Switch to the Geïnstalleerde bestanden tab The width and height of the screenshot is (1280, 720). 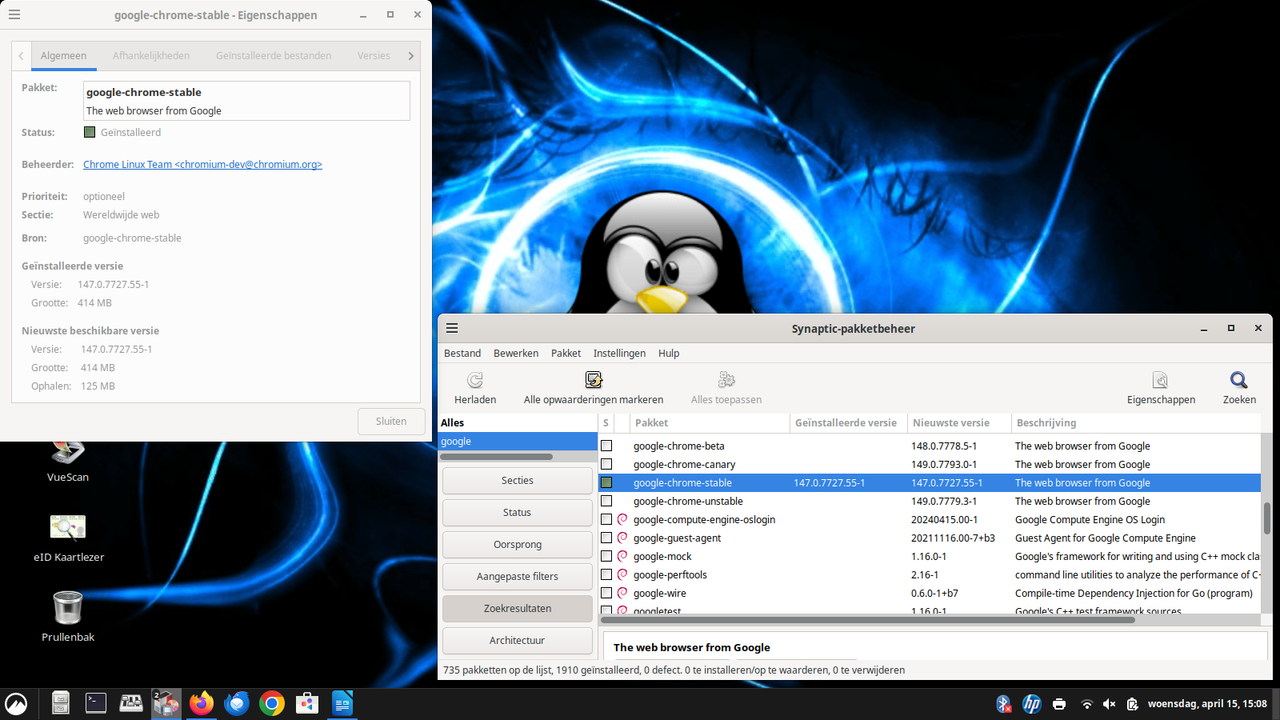[273, 56]
